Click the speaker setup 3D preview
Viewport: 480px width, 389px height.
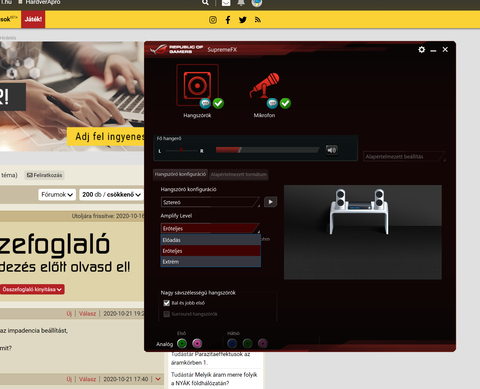tap(363, 232)
